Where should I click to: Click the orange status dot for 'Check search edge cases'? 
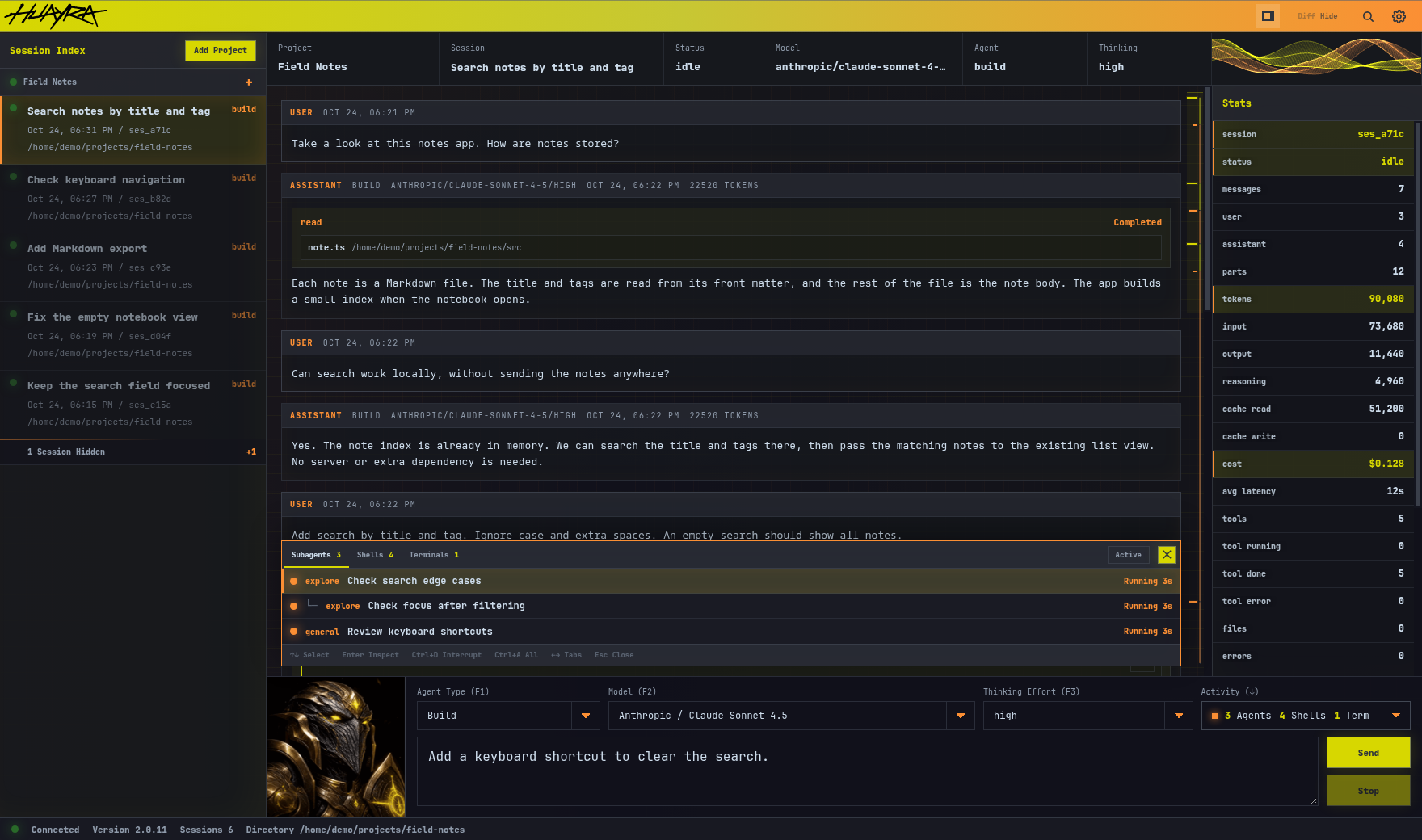coord(294,582)
